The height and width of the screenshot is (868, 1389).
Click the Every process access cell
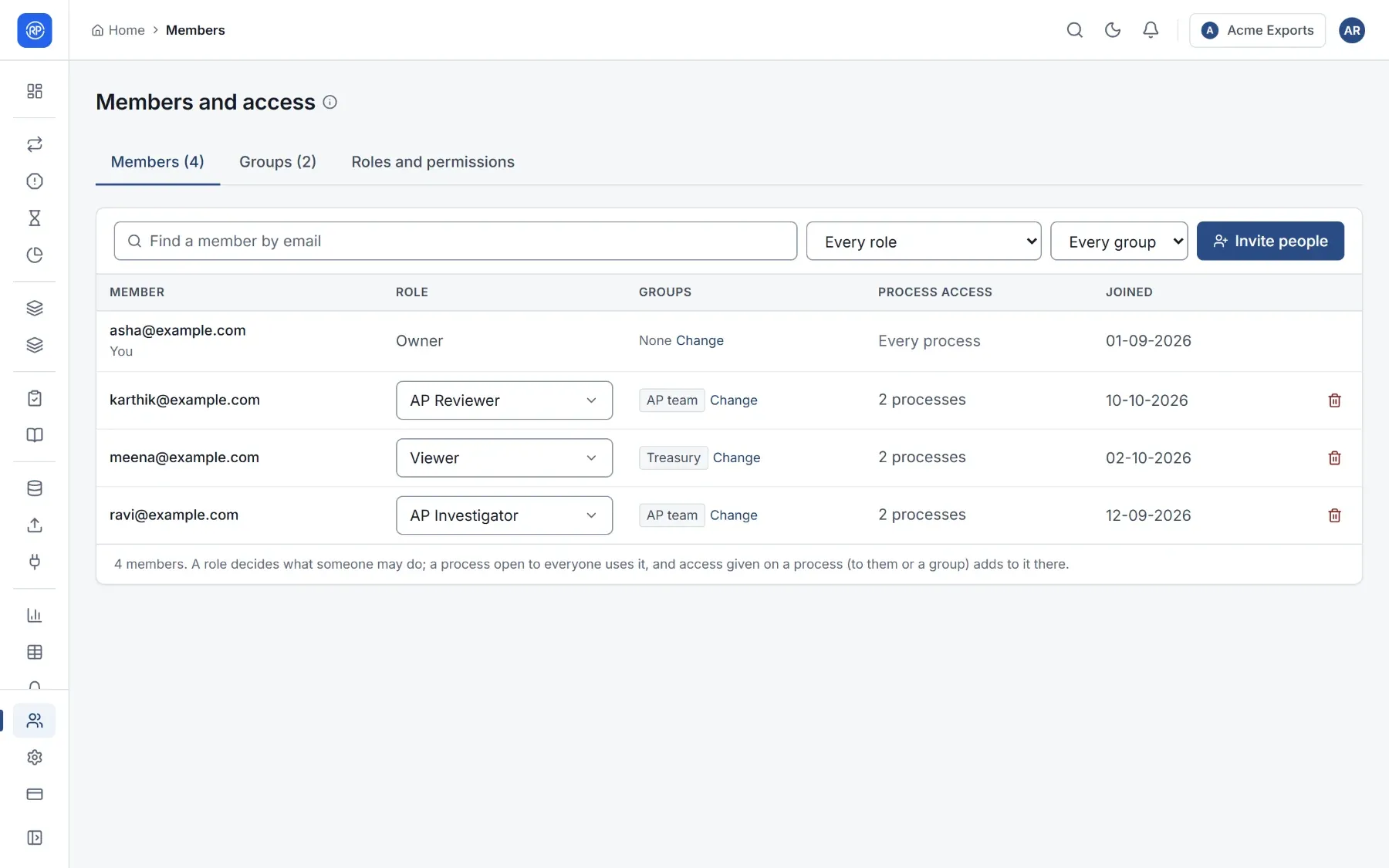[929, 341]
